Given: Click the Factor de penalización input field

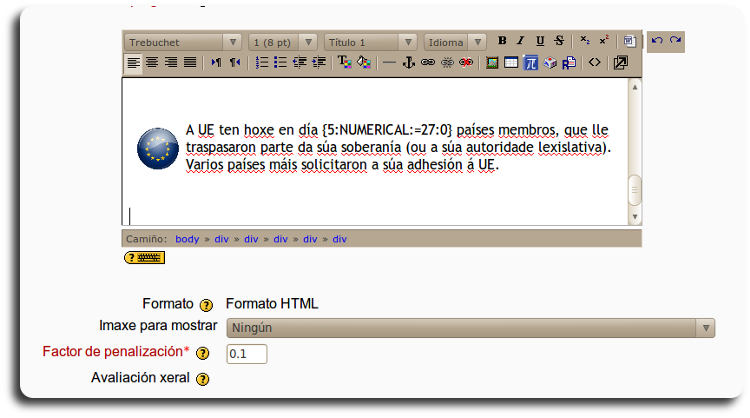Looking at the screenshot, I should [246, 354].
